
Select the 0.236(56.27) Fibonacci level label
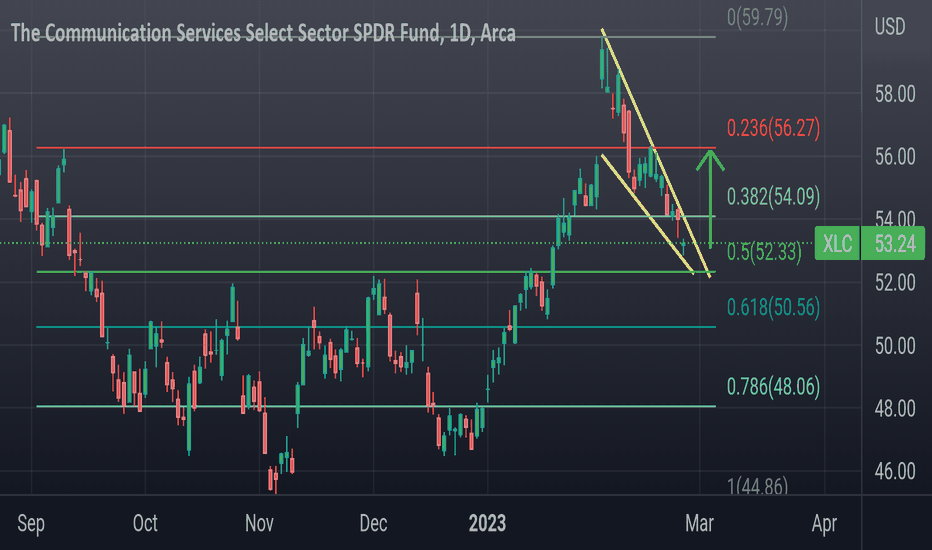pyautogui.click(x=773, y=128)
